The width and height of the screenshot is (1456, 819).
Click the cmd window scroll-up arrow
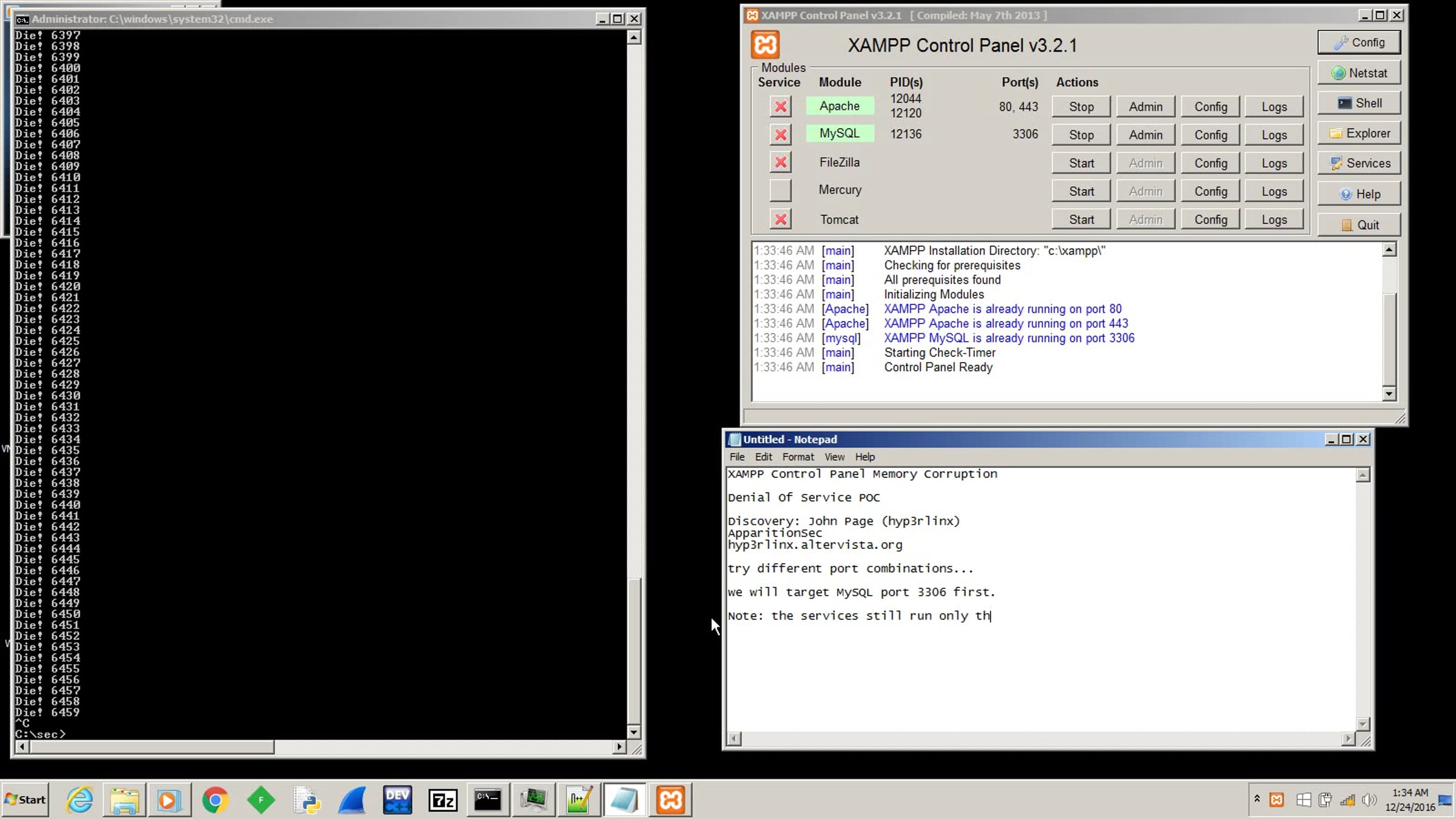pyautogui.click(x=633, y=38)
